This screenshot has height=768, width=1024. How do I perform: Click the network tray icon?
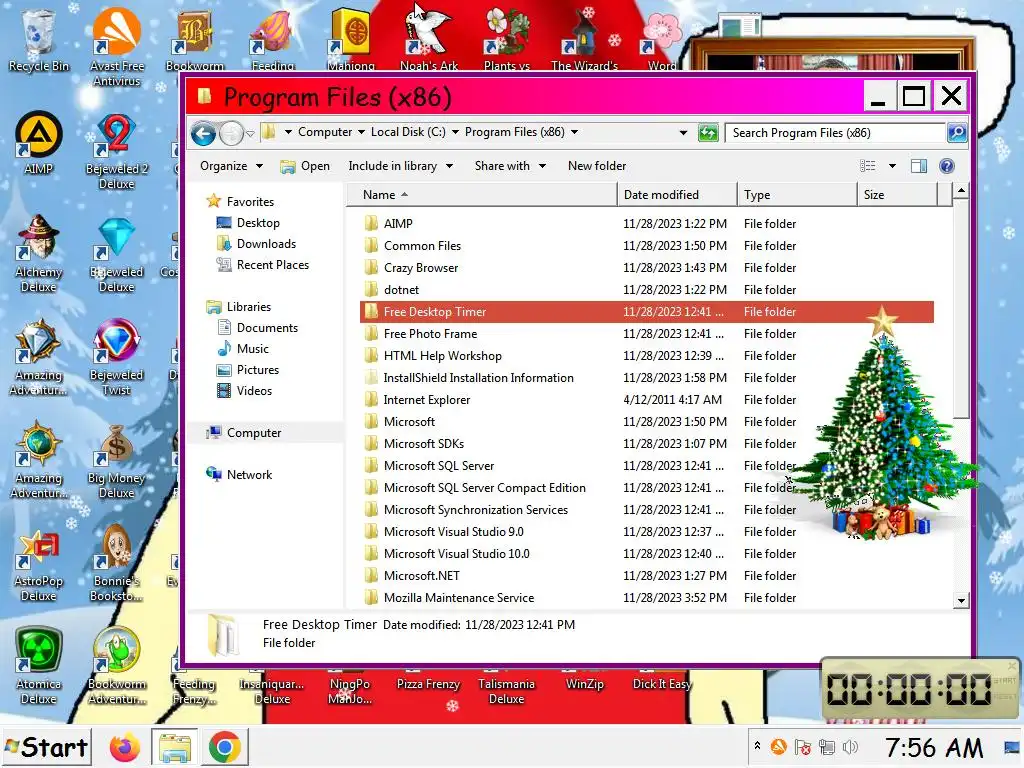(827, 746)
